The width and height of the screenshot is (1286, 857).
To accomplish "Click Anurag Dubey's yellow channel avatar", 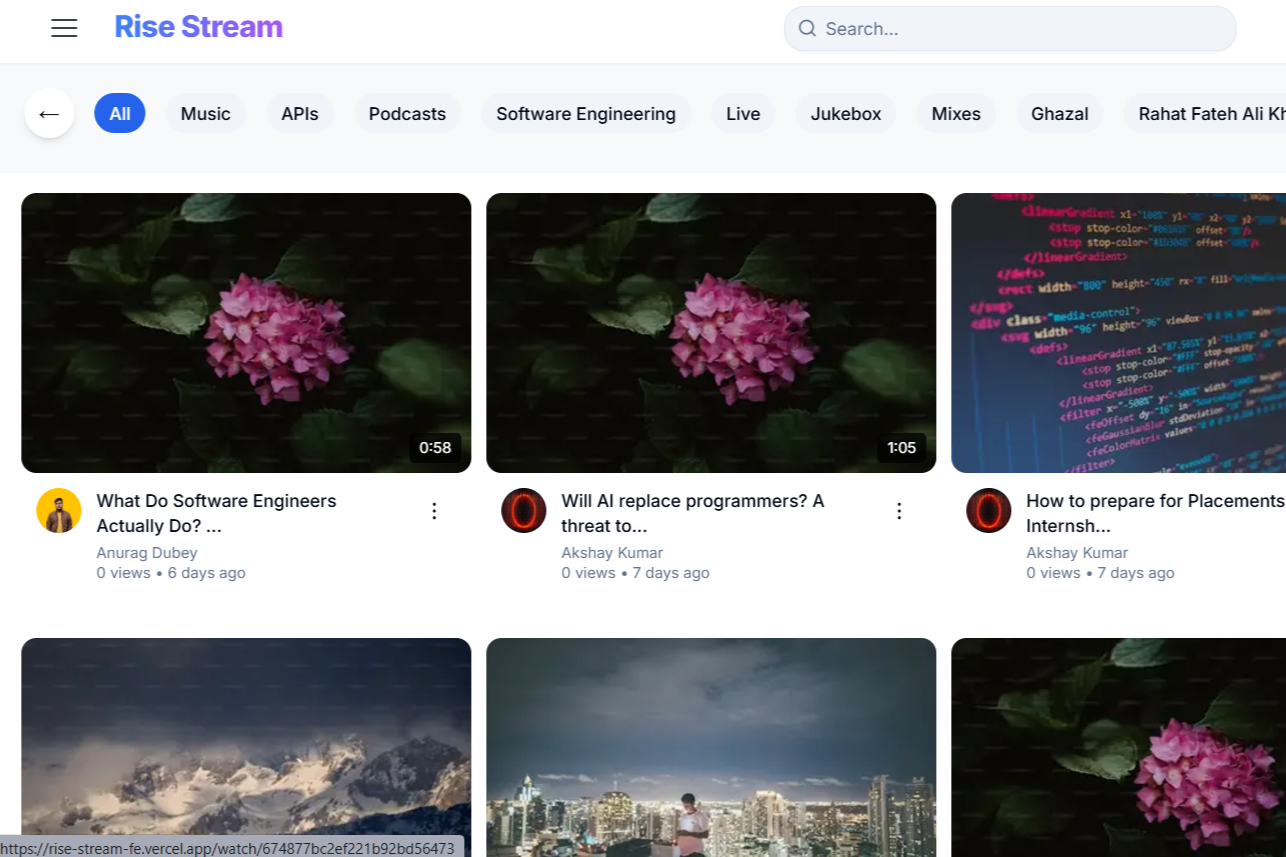I will 59,511.
